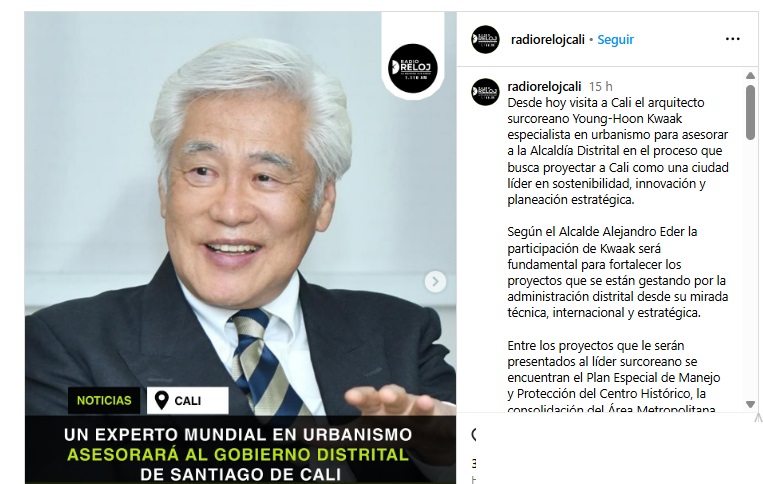Click the NOTICIAS label on the image

click(x=104, y=400)
